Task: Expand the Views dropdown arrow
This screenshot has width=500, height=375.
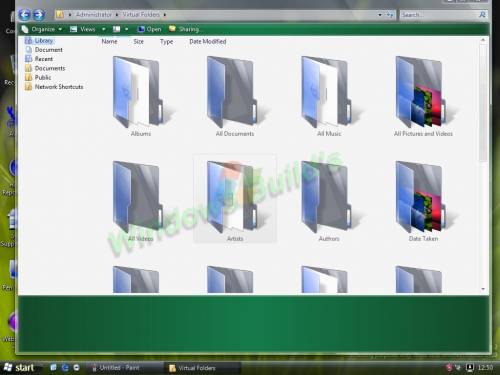Action: 104,29
